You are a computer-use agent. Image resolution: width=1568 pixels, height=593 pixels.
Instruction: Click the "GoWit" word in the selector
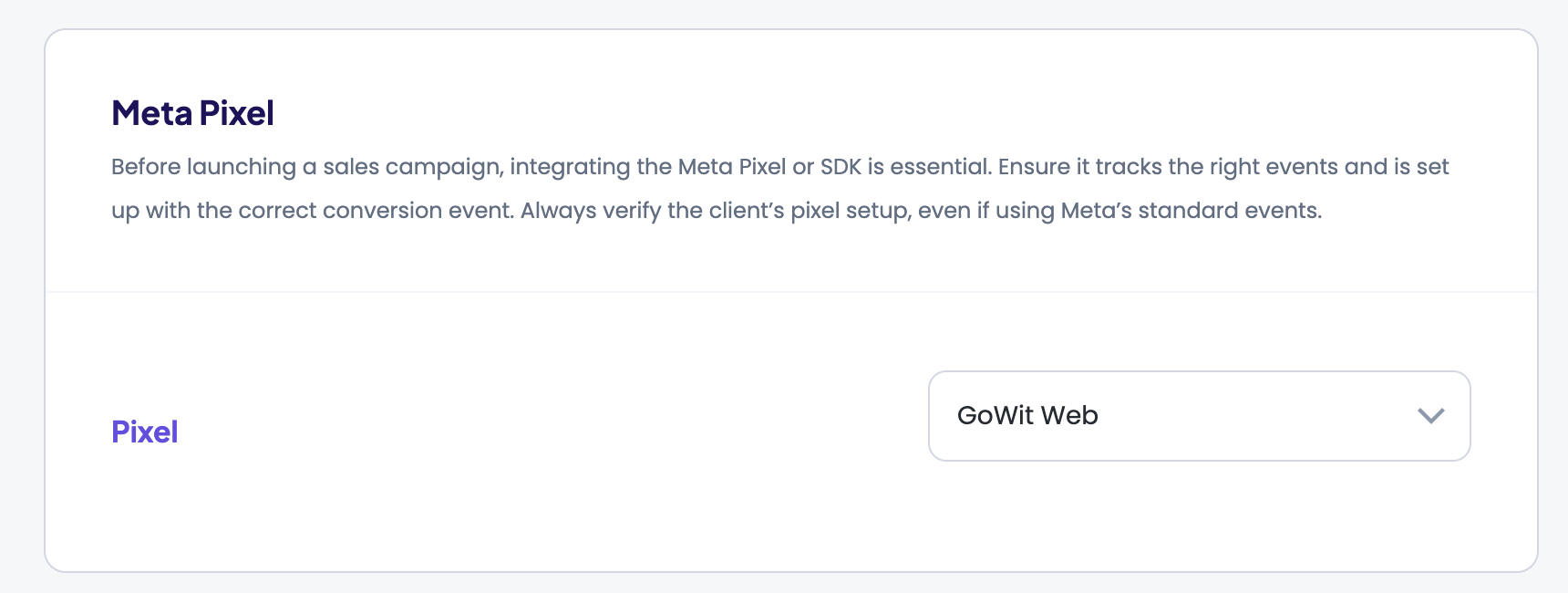point(995,416)
